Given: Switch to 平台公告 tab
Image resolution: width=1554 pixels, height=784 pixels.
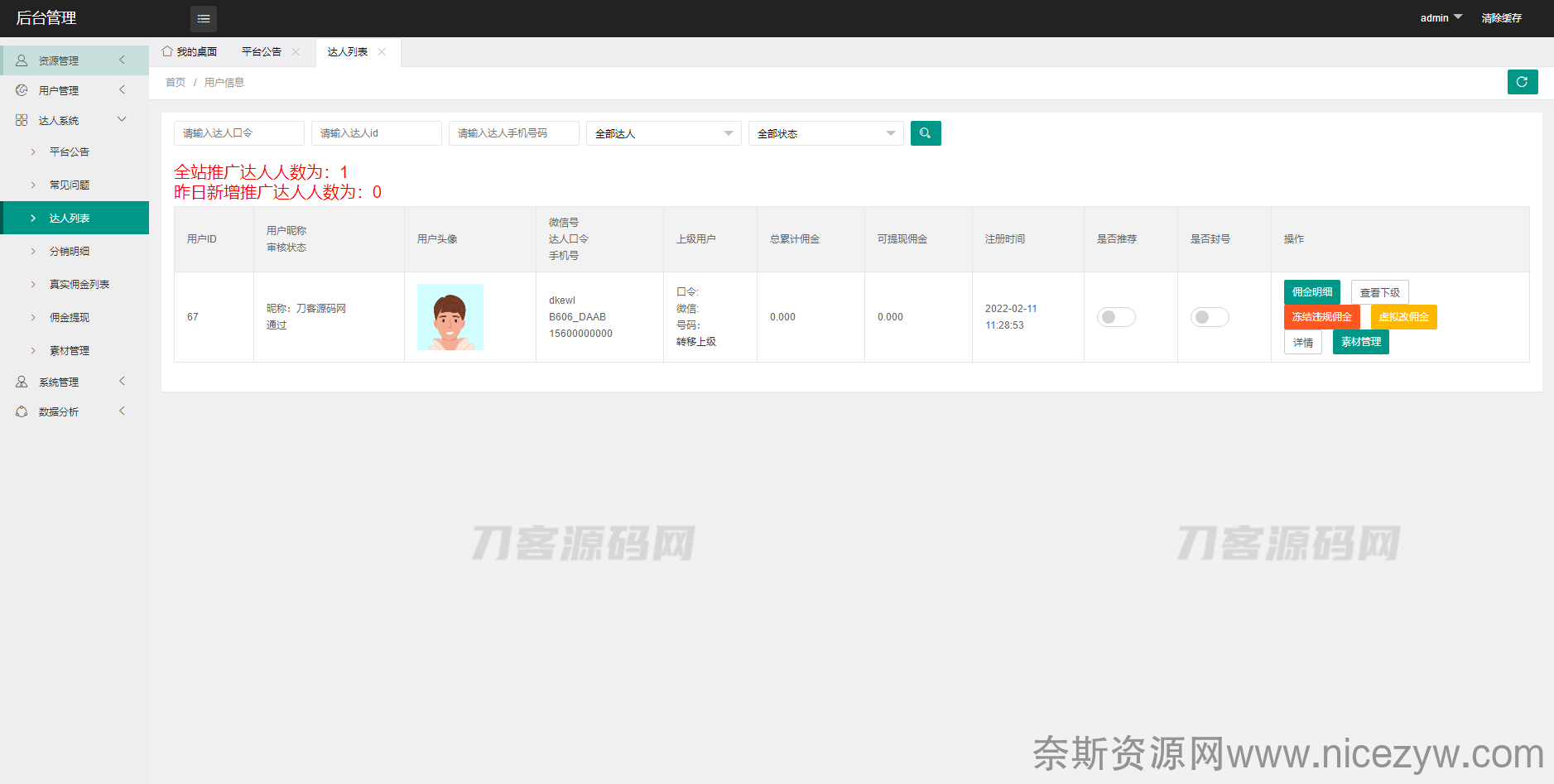Looking at the screenshot, I should coord(262,51).
